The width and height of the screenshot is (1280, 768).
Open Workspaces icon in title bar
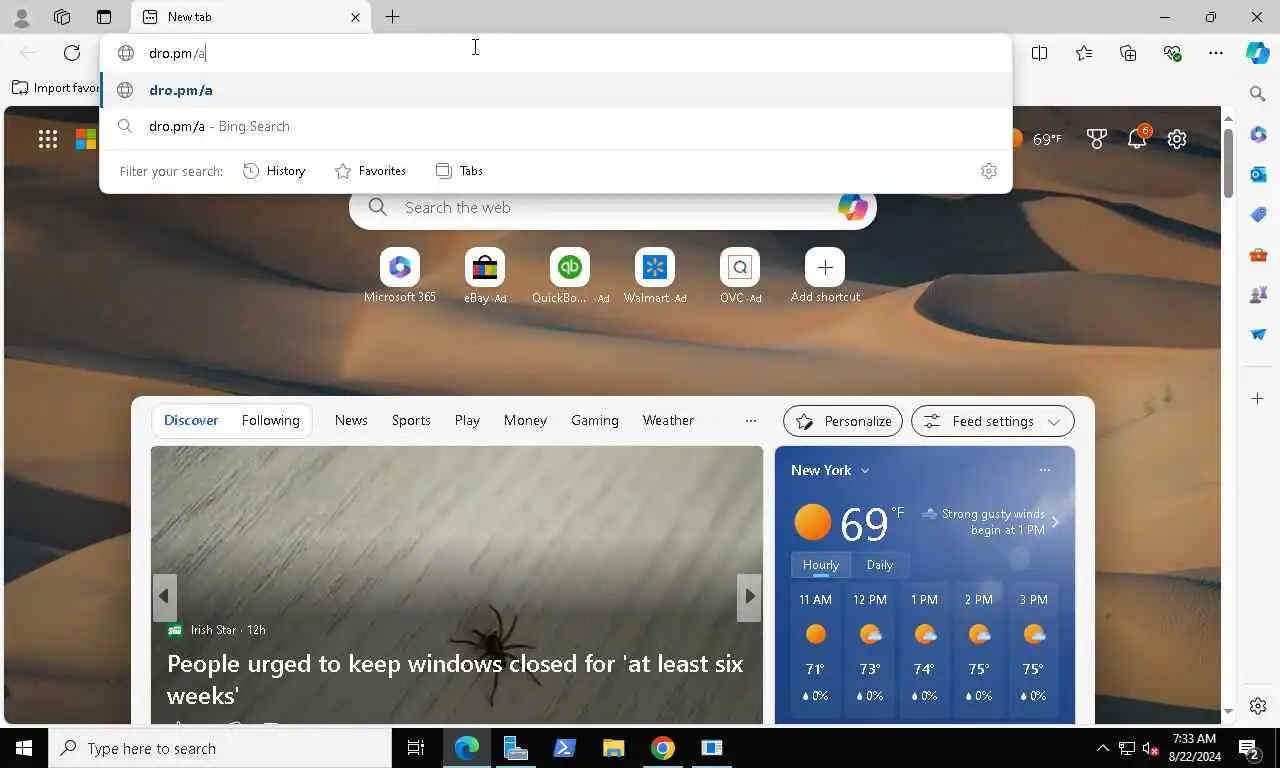62,17
